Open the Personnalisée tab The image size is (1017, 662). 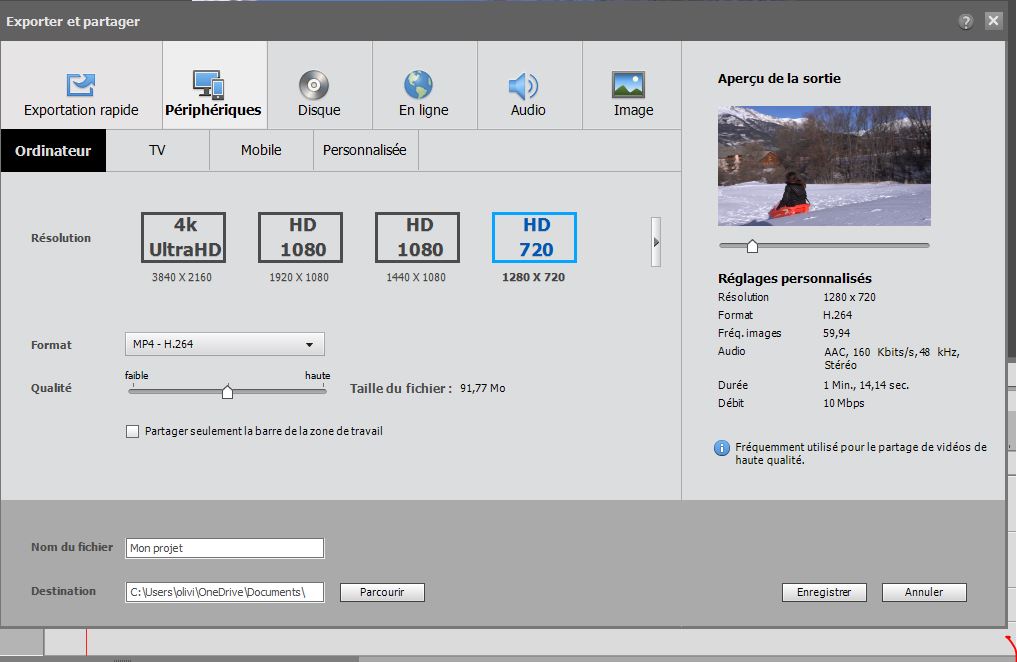click(364, 151)
